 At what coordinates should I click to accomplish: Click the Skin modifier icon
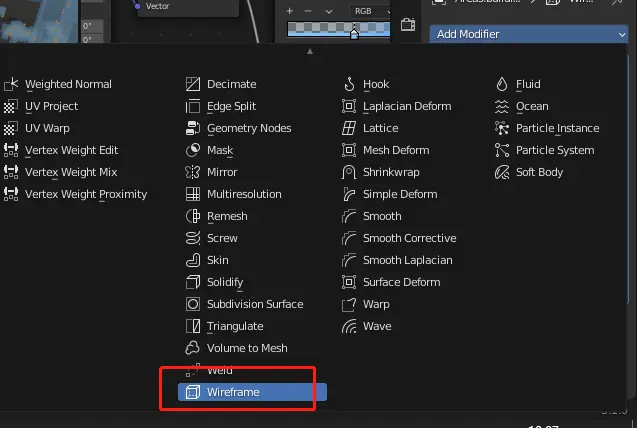(x=193, y=260)
